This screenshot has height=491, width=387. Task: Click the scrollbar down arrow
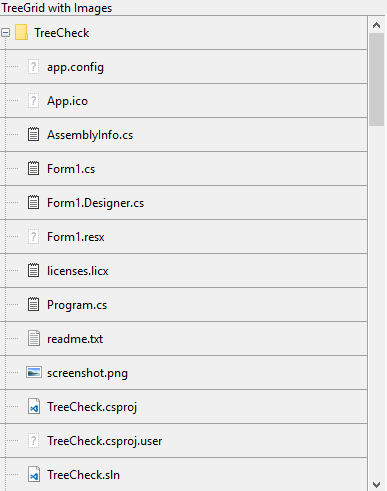(x=377, y=484)
